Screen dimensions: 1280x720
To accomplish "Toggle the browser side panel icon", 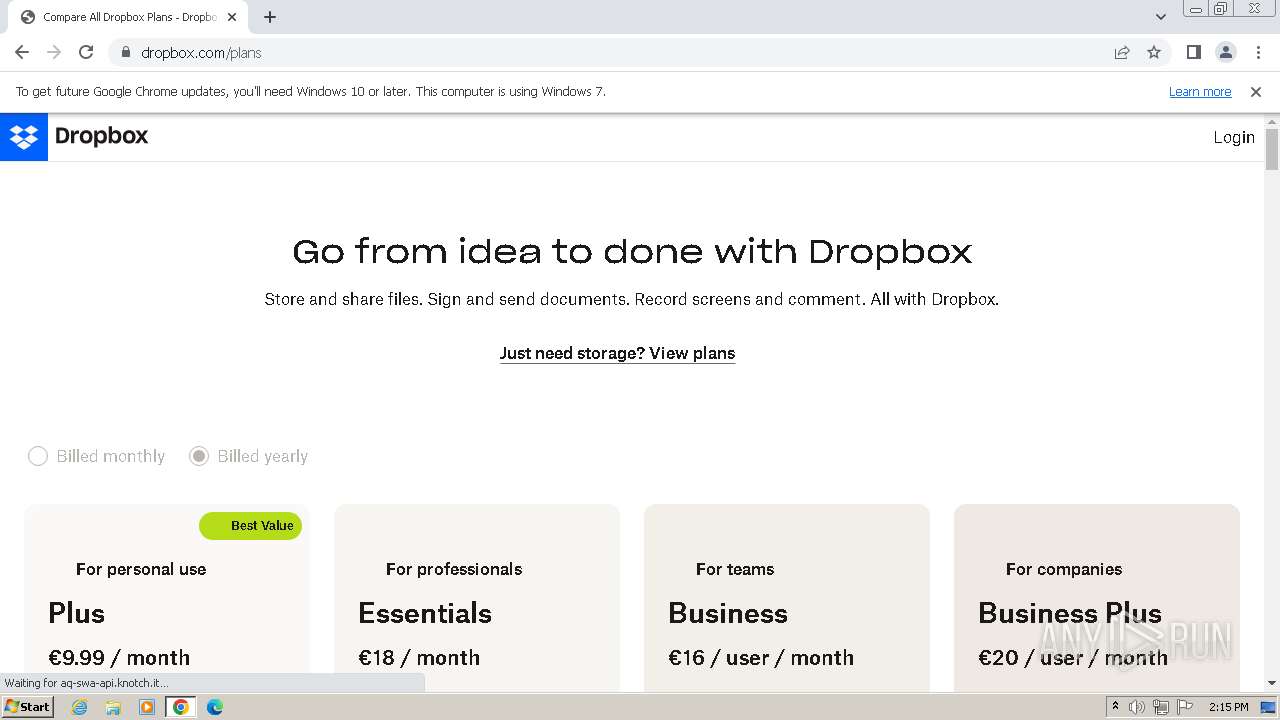I will [x=1193, y=53].
